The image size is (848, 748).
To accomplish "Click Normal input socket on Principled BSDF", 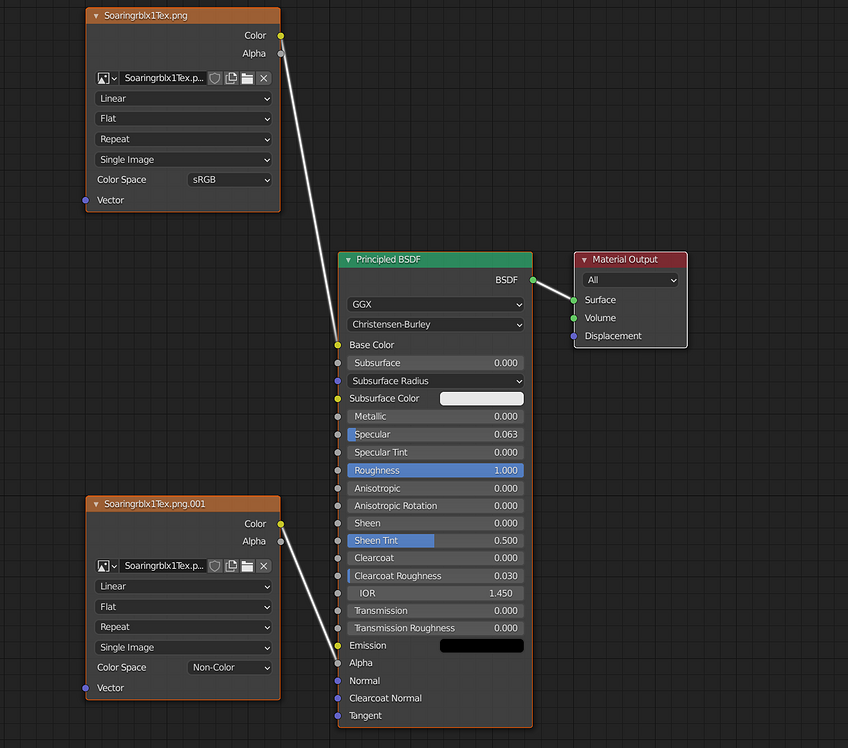I will pyautogui.click(x=338, y=681).
